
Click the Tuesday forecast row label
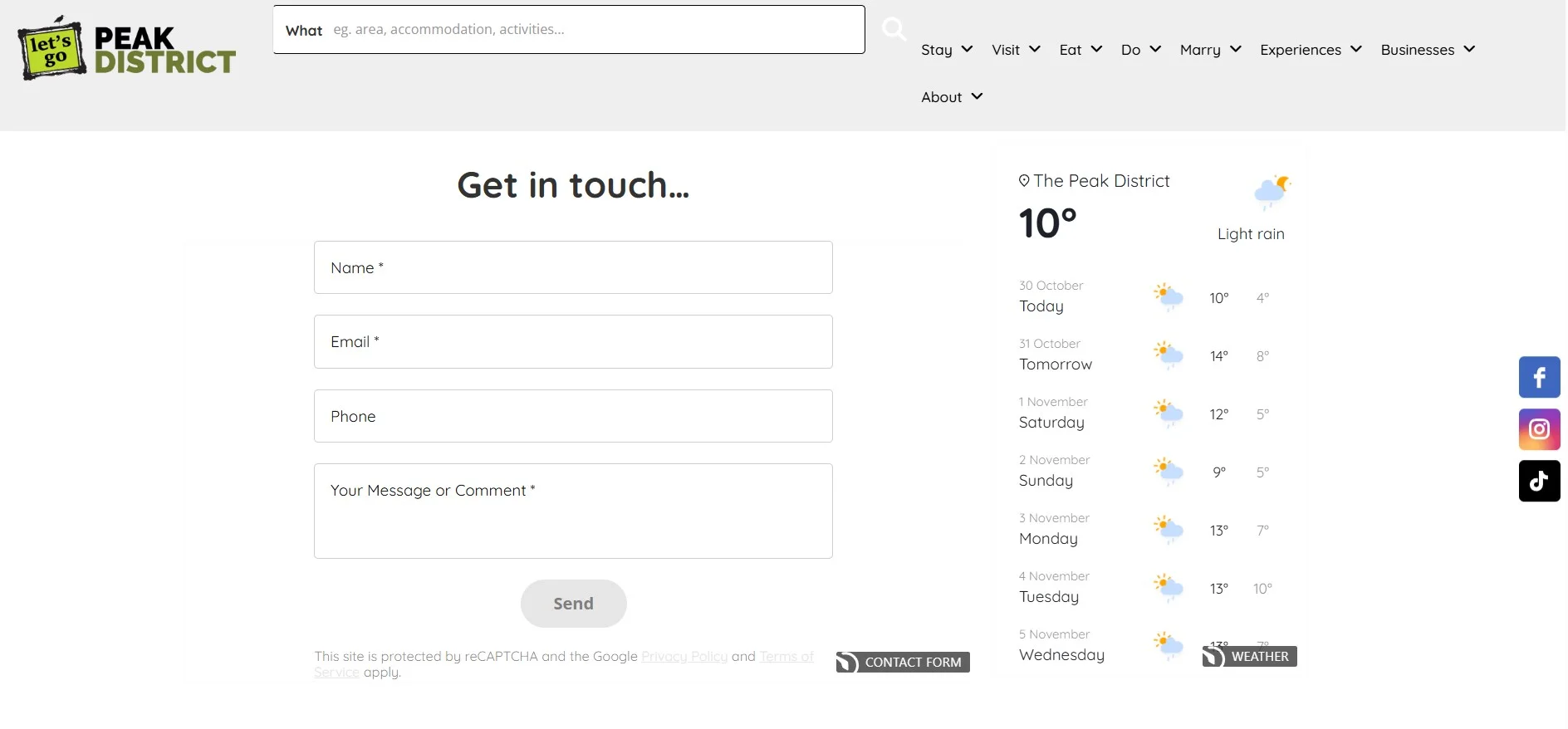click(1049, 597)
